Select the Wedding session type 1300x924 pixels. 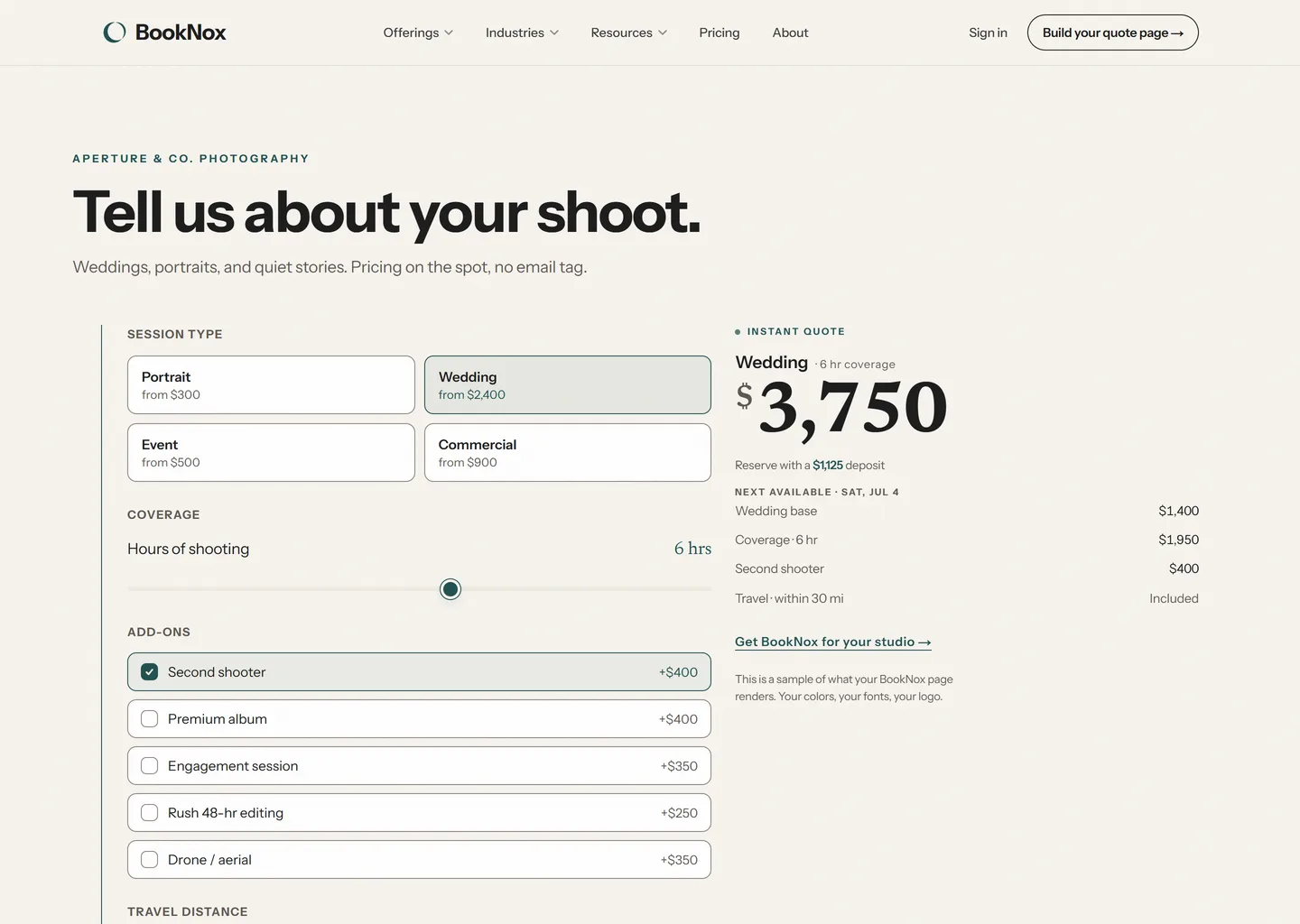568,385
